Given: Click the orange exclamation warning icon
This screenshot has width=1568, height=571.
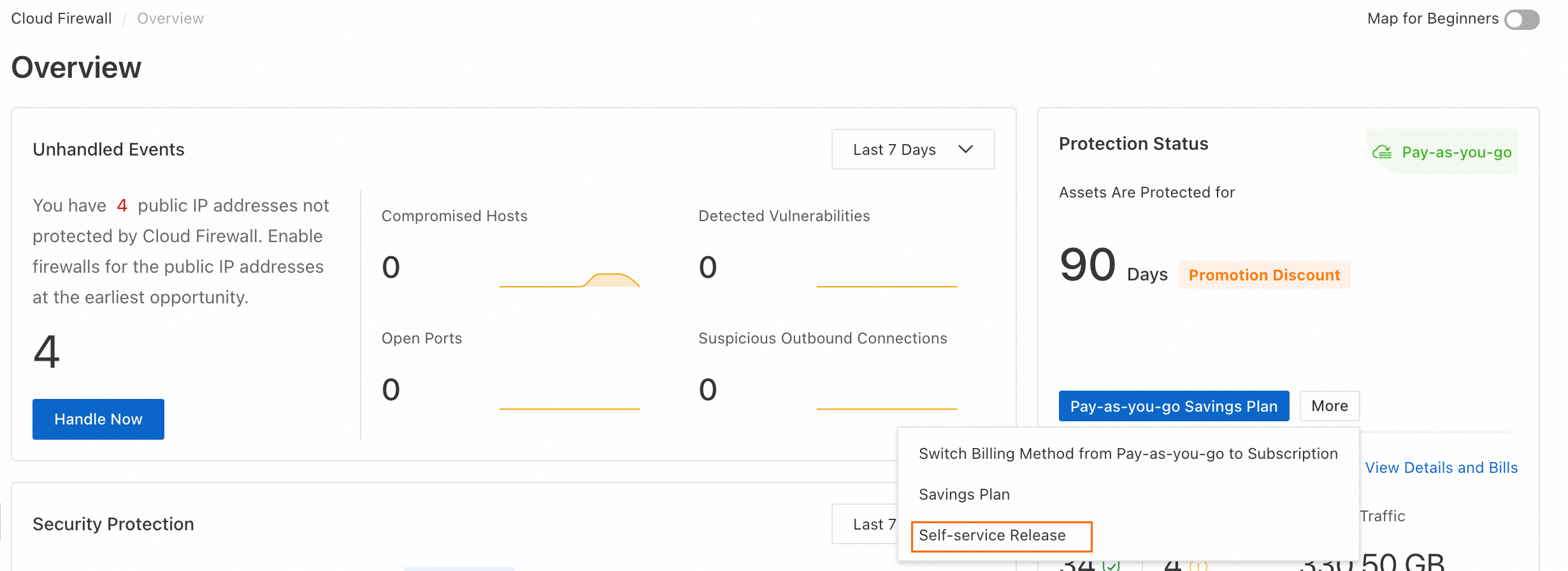Looking at the screenshot, I should click(x=1198, y=566).
